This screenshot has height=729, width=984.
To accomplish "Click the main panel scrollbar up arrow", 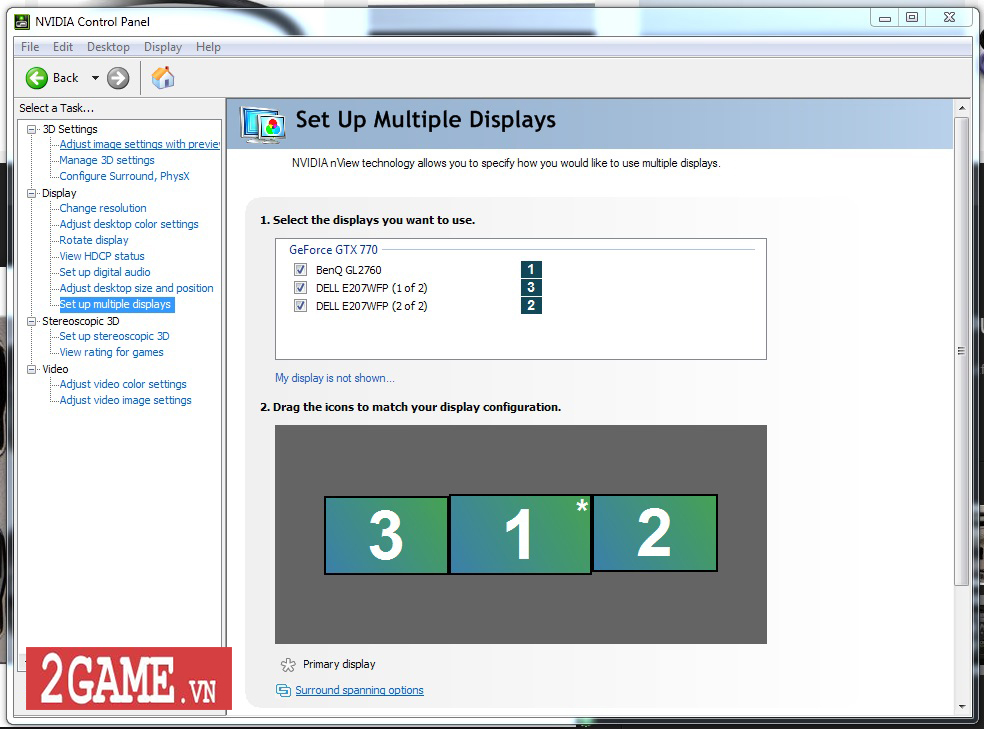I will point(962,108).
